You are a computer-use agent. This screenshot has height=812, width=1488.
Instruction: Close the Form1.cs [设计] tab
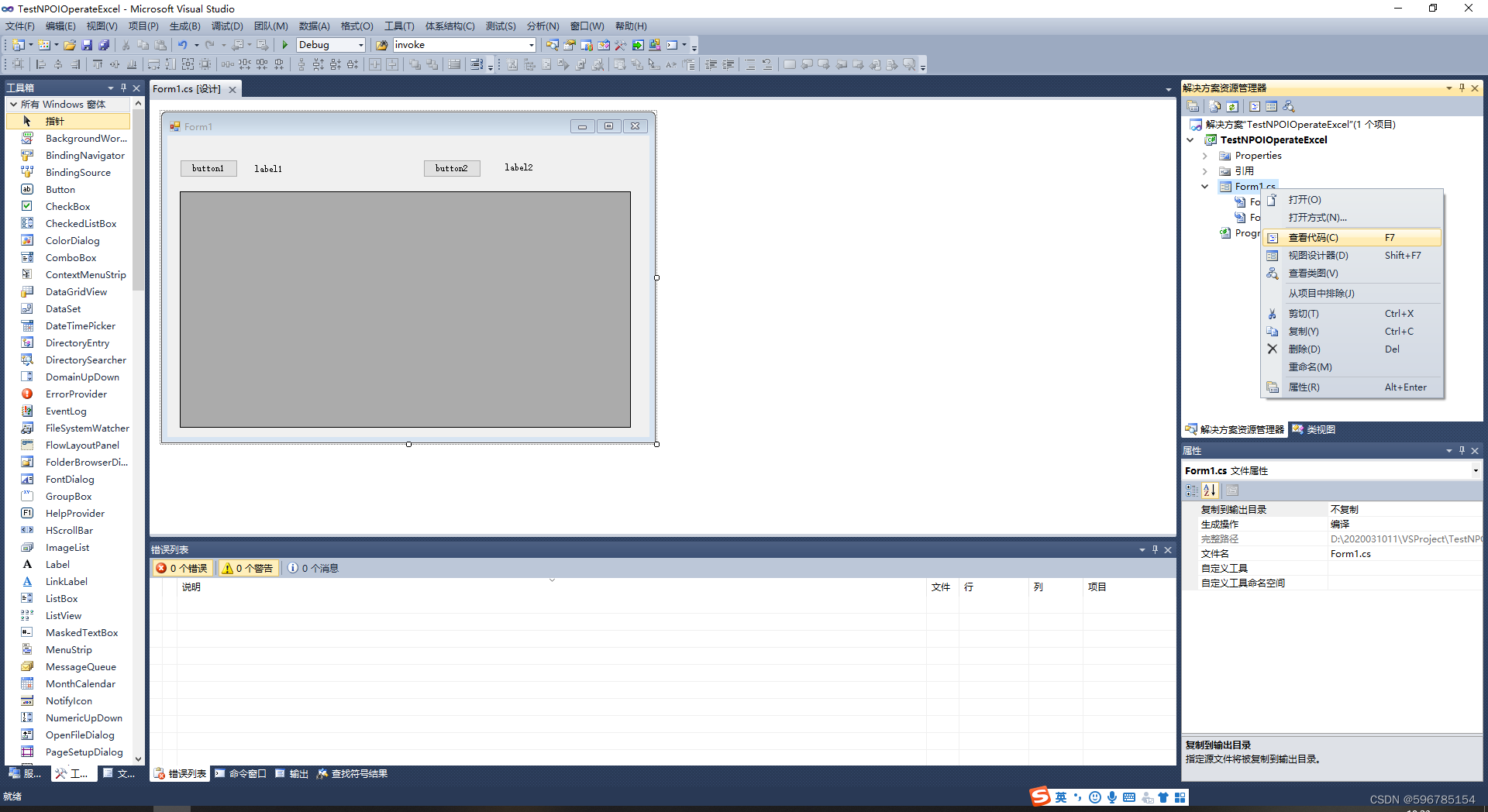click(x=232, y=90)
